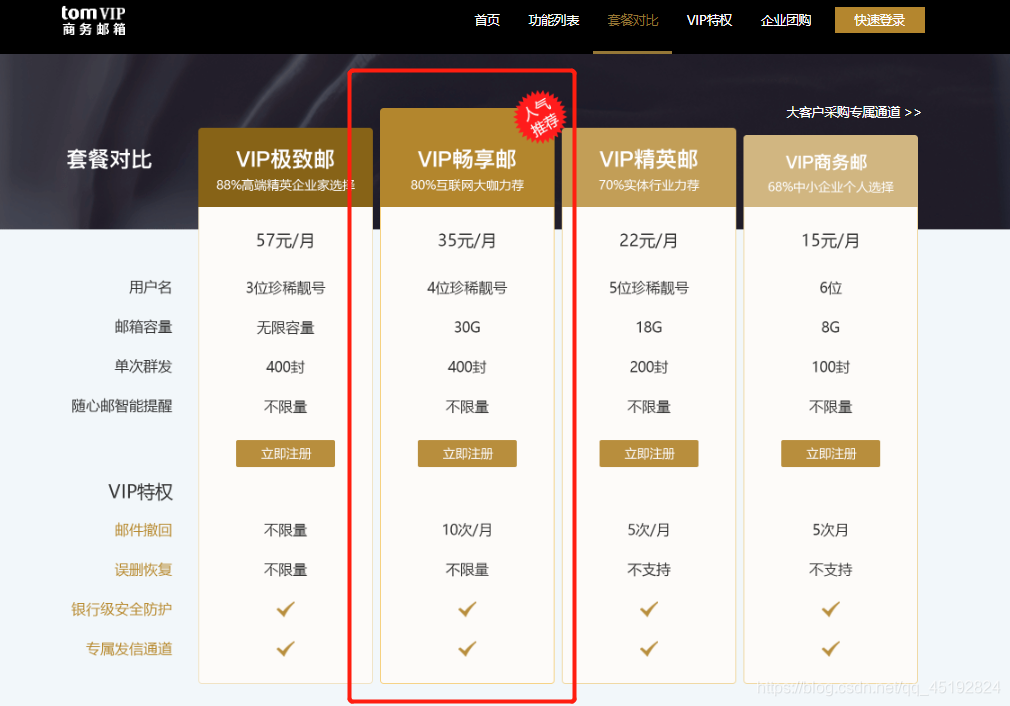Image resolution: width=1010 pixels, height=706 pixels.
Task: Click the 银行级安全防护 checkmark under VIP极致邮
Action: [285, 609]
